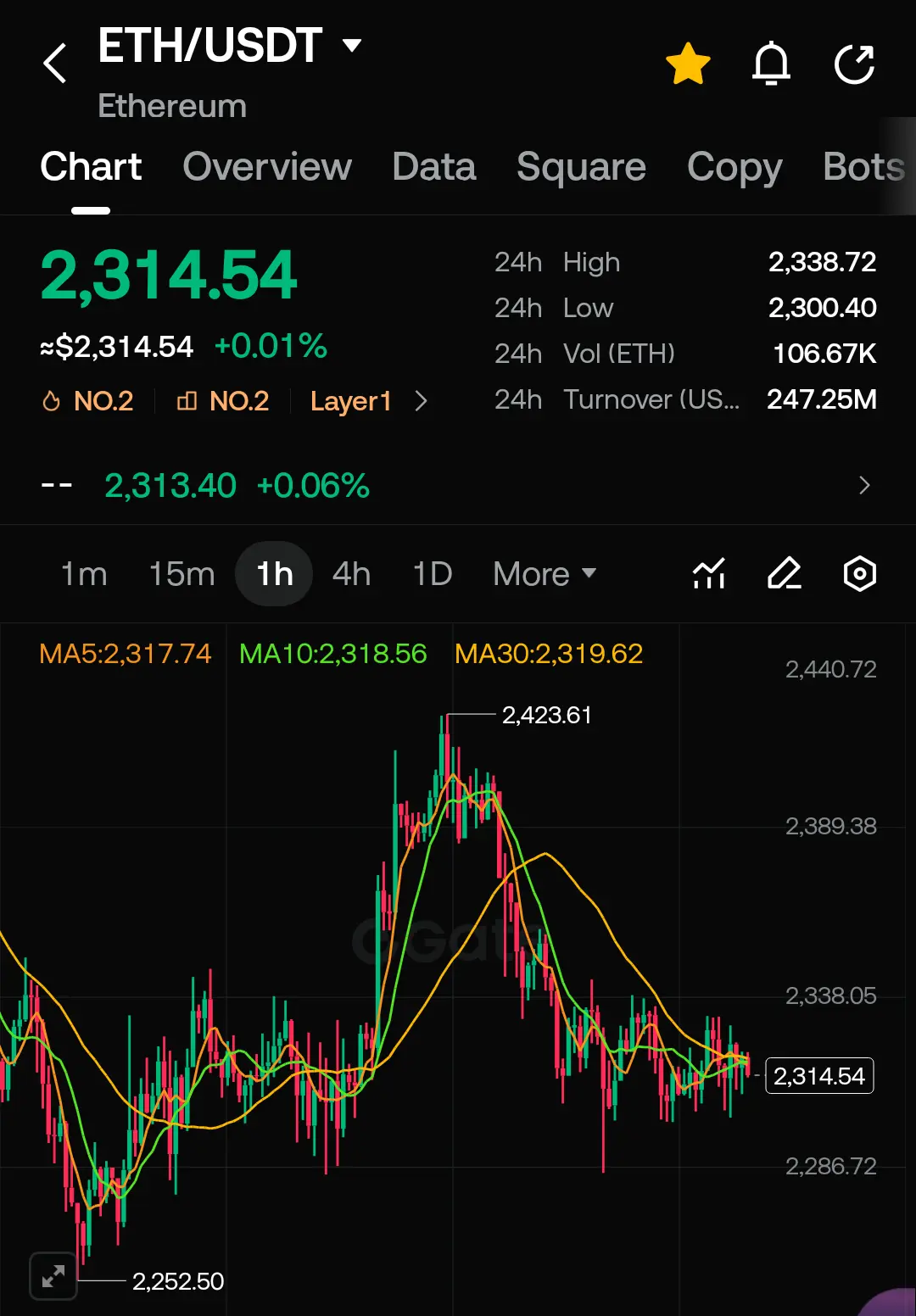Tap the large 2,314.54 last price
Viewport: 916px width, 1316px height.
coord(169,276)
